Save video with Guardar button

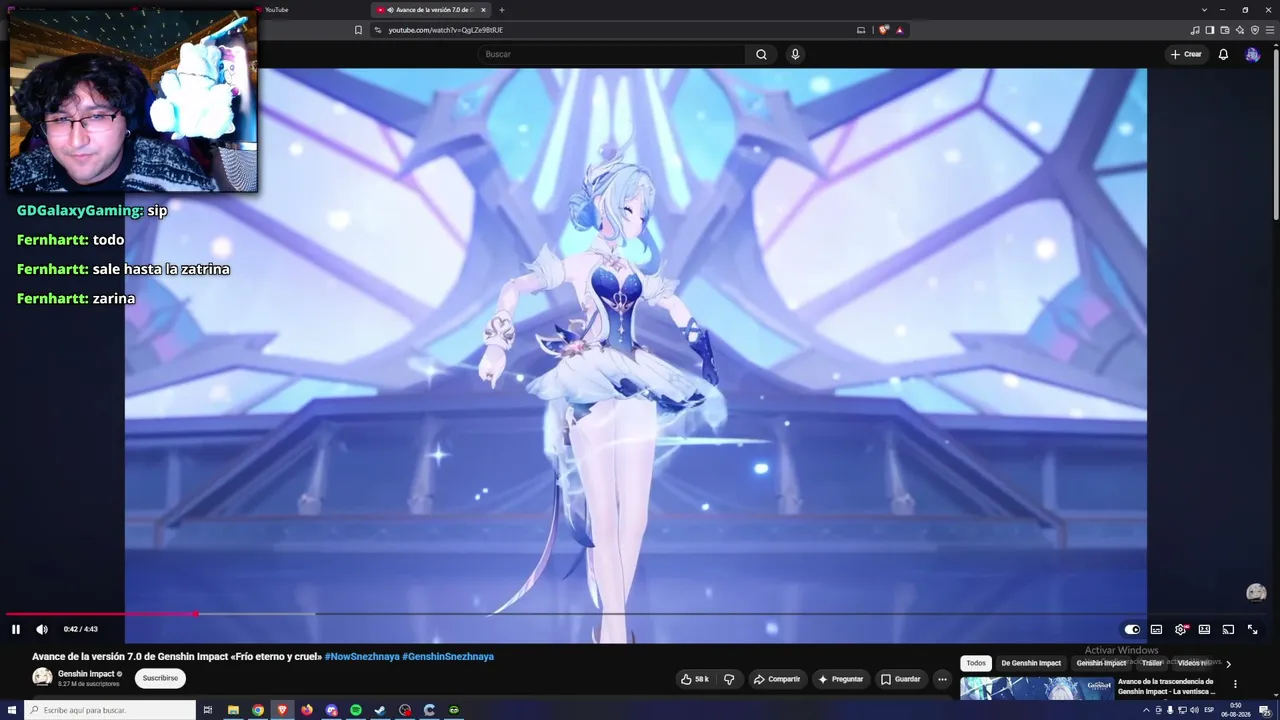[x=900, y=679]
